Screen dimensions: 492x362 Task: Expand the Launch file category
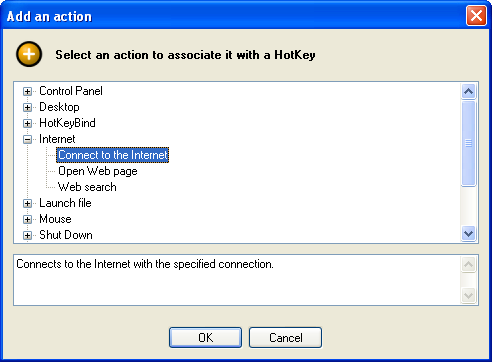click(27, 203)
